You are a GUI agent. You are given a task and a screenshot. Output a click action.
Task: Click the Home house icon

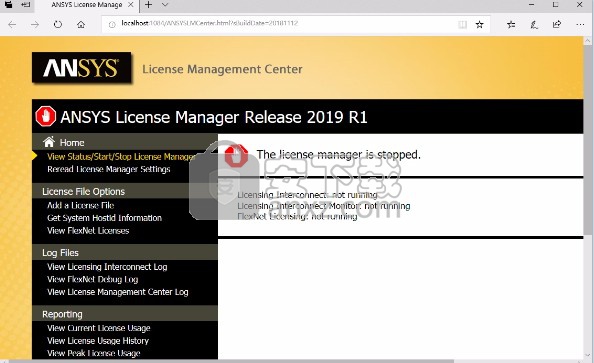click(49, 142)
